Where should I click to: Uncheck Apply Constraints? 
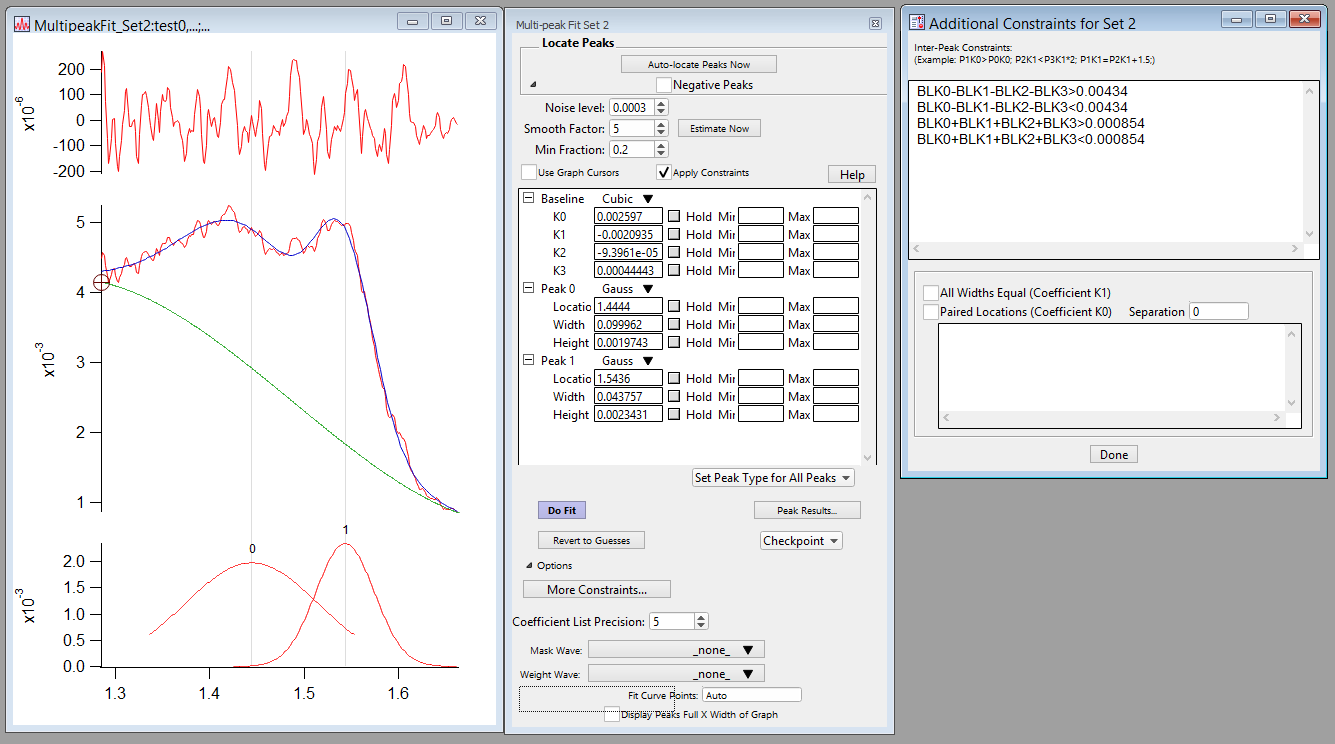[664, 170]
